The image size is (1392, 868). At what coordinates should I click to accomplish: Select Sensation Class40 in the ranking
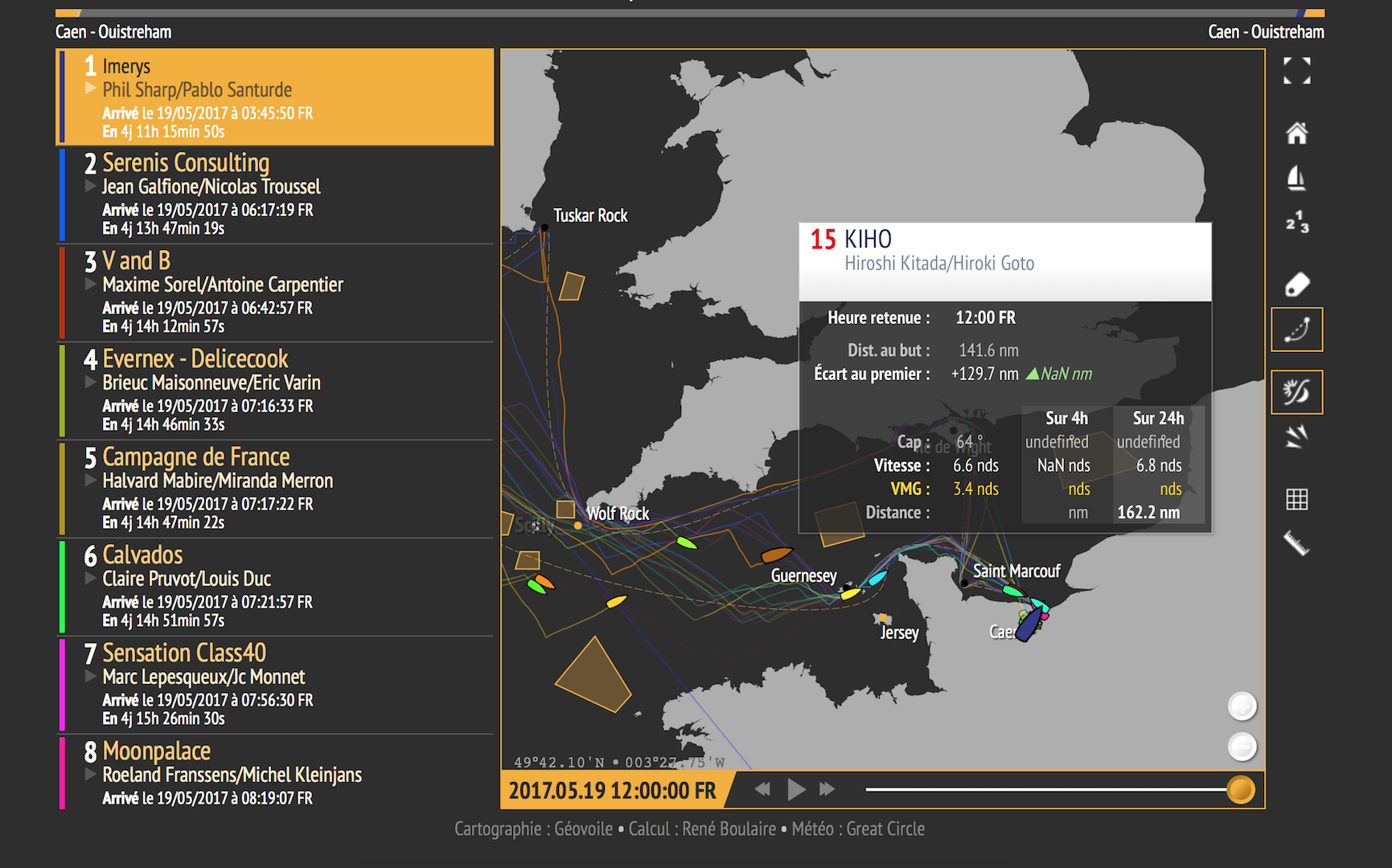pyautogui.click(x=275, y=686)
